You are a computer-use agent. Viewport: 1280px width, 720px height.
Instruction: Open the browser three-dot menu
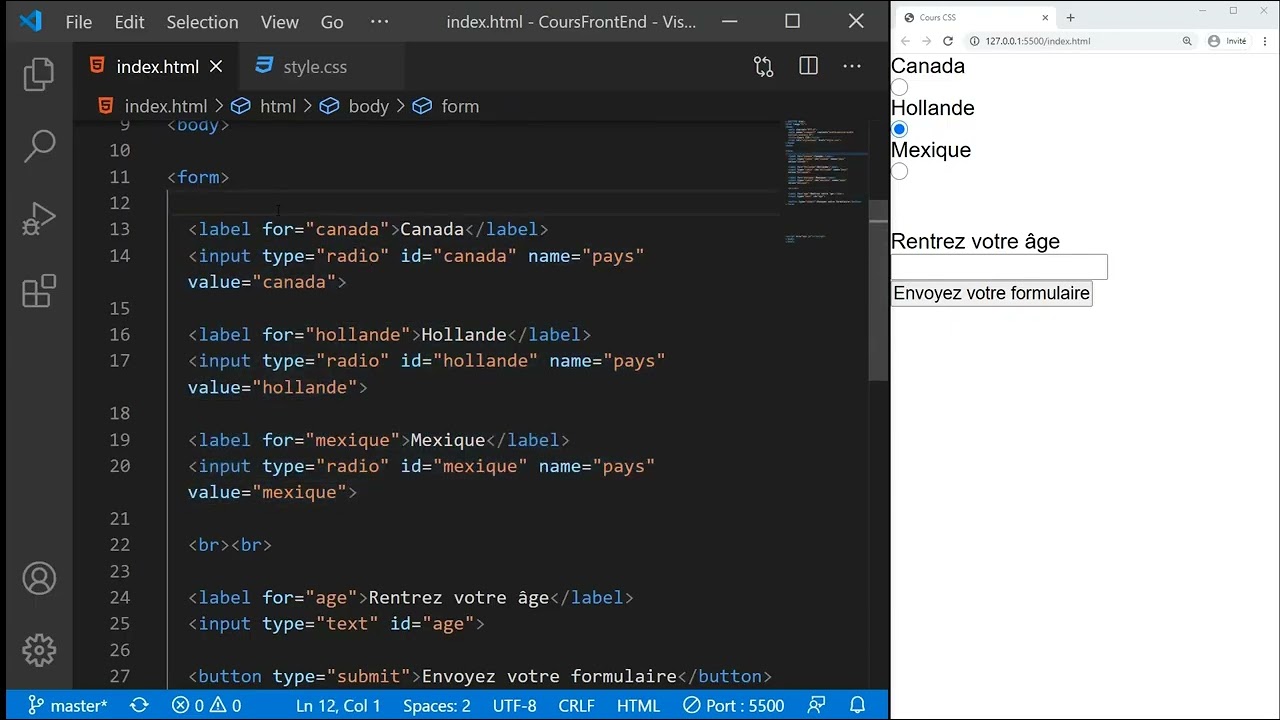[x=1265, y=41]
